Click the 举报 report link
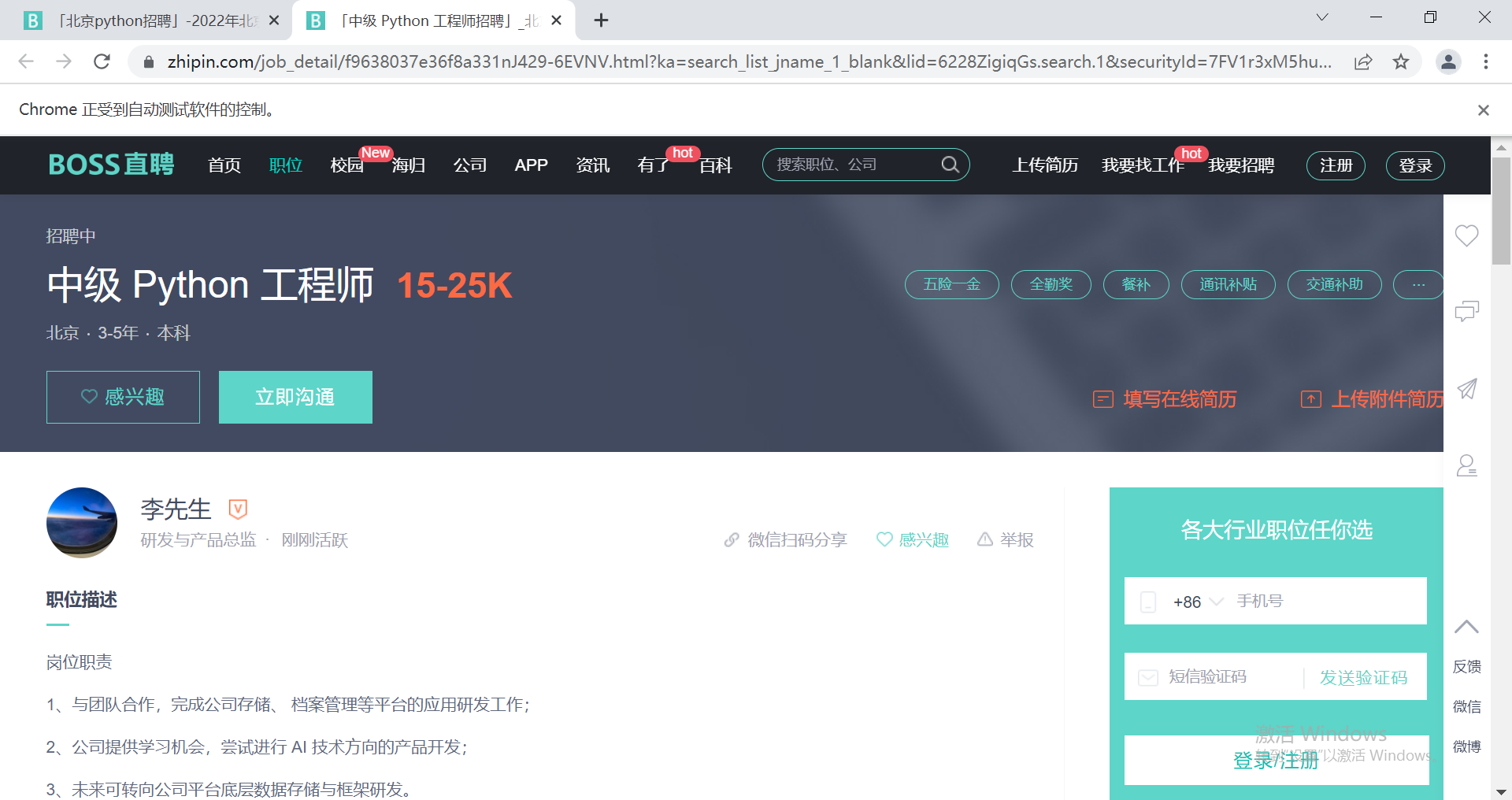 click(1005, 540)
